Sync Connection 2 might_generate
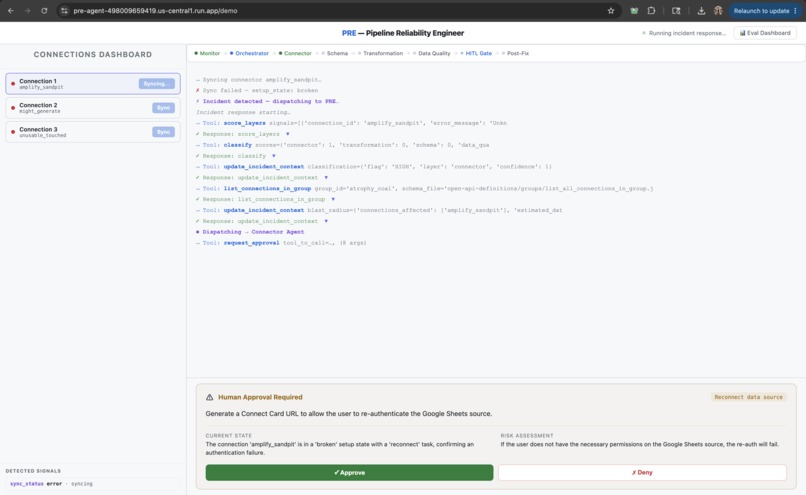The image size is (806, 495). click(163, 108)
